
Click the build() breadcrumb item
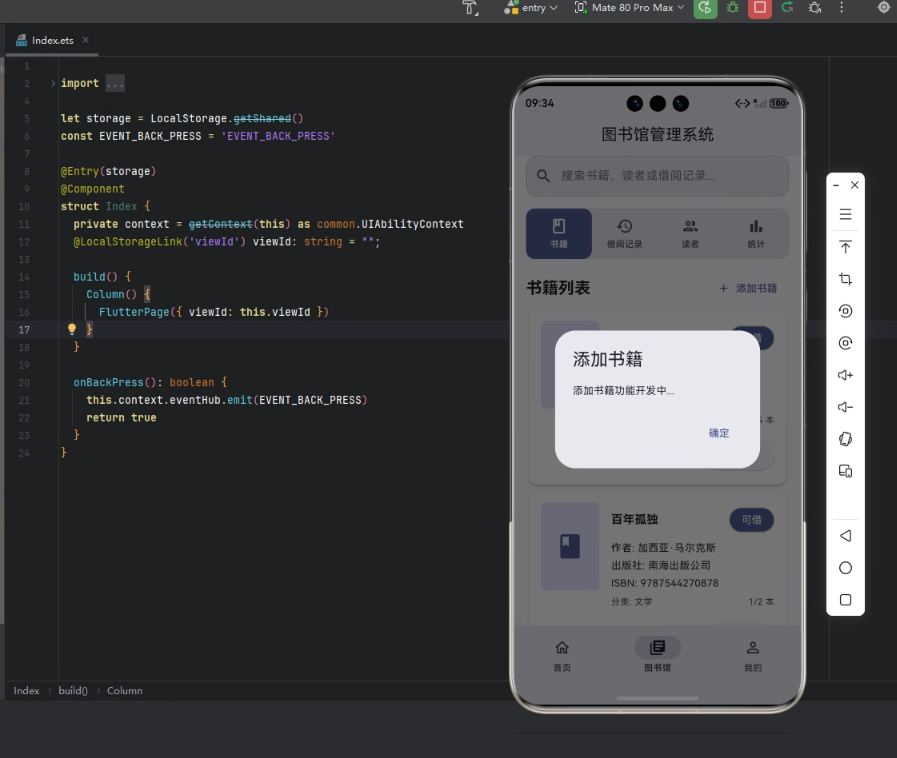pos(73,690)
